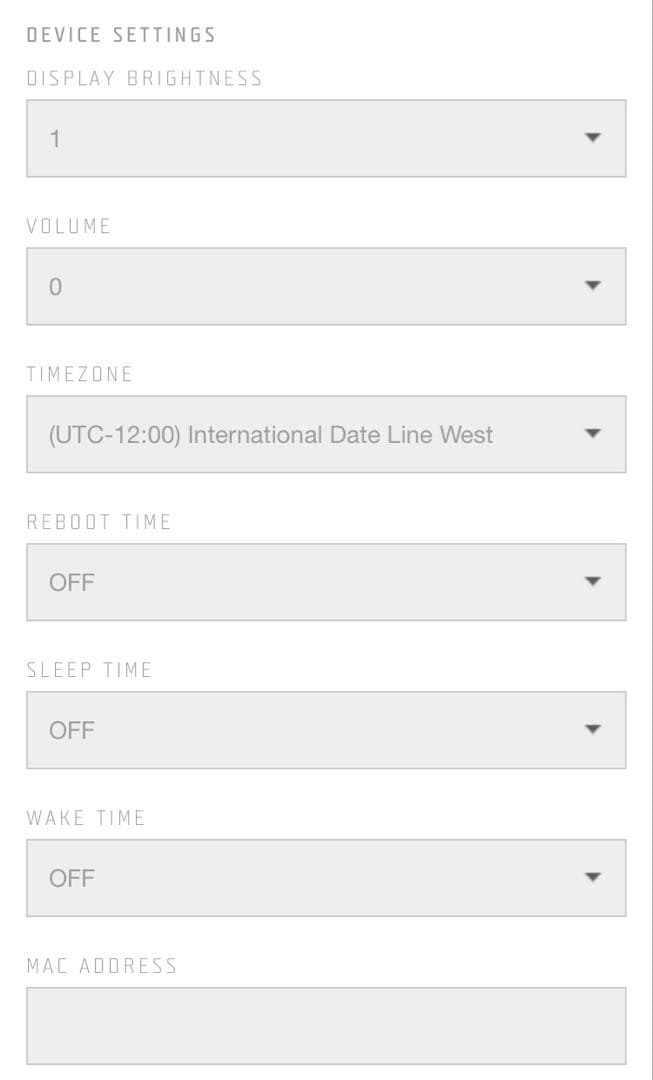Click the Display Brightness label
653x1080 pixels.
145,79
